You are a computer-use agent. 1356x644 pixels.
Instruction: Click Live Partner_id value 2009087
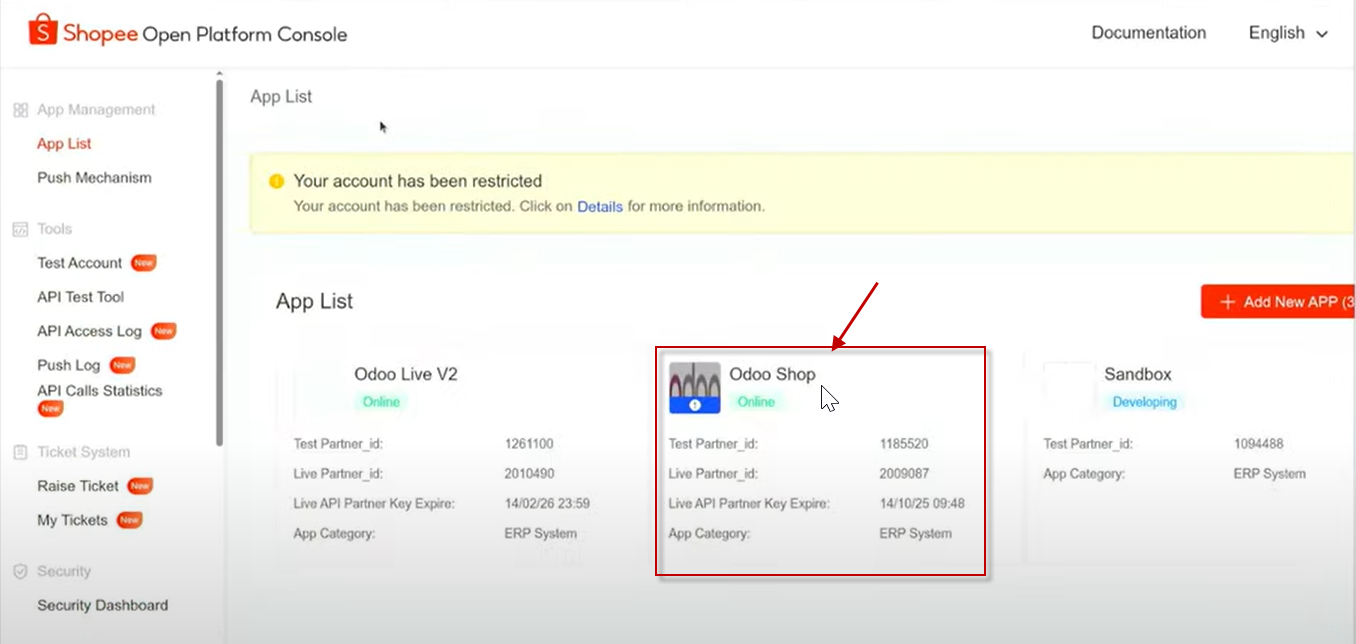coord(904,474)
